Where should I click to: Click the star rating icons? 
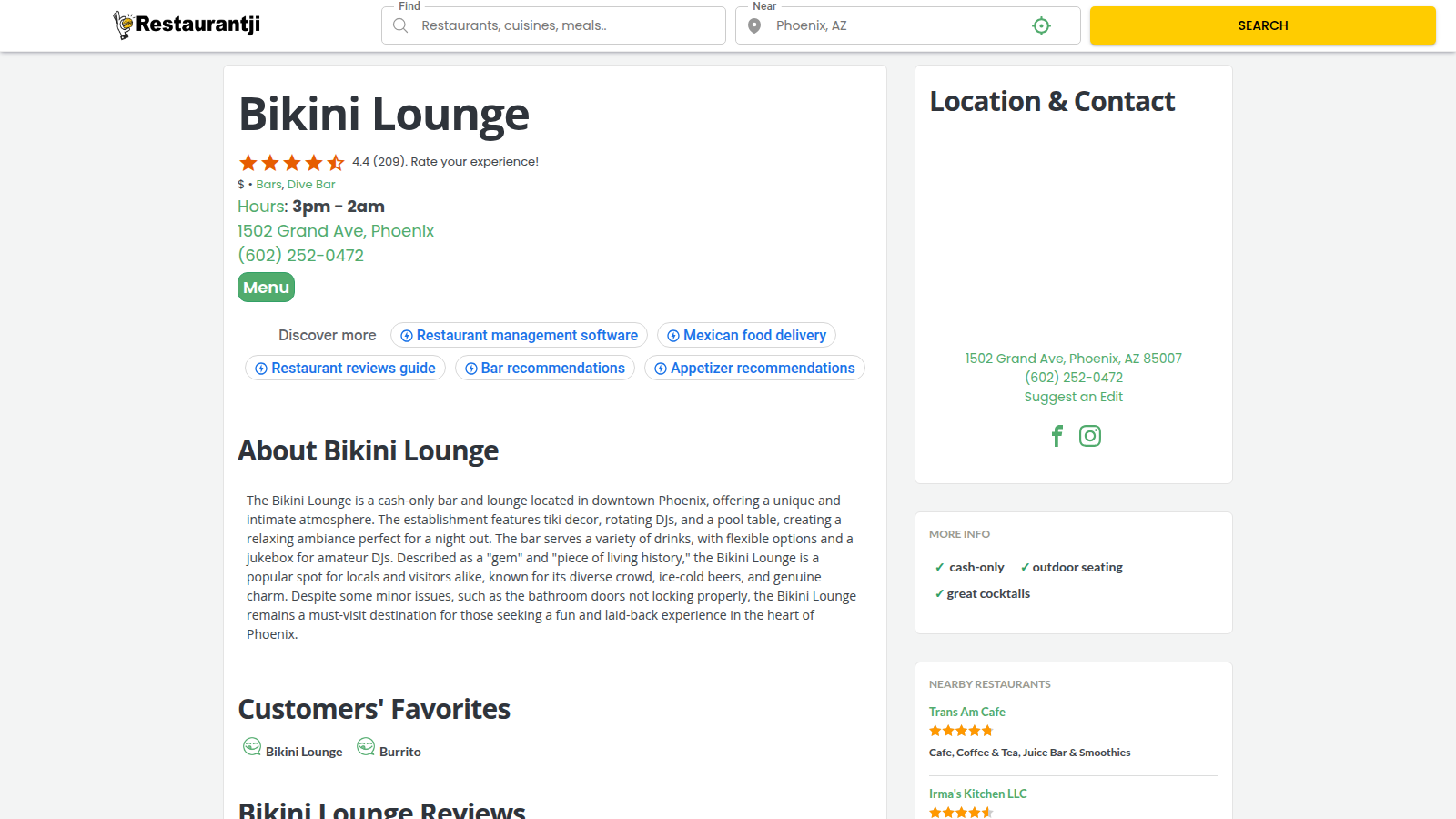(291, 163)
